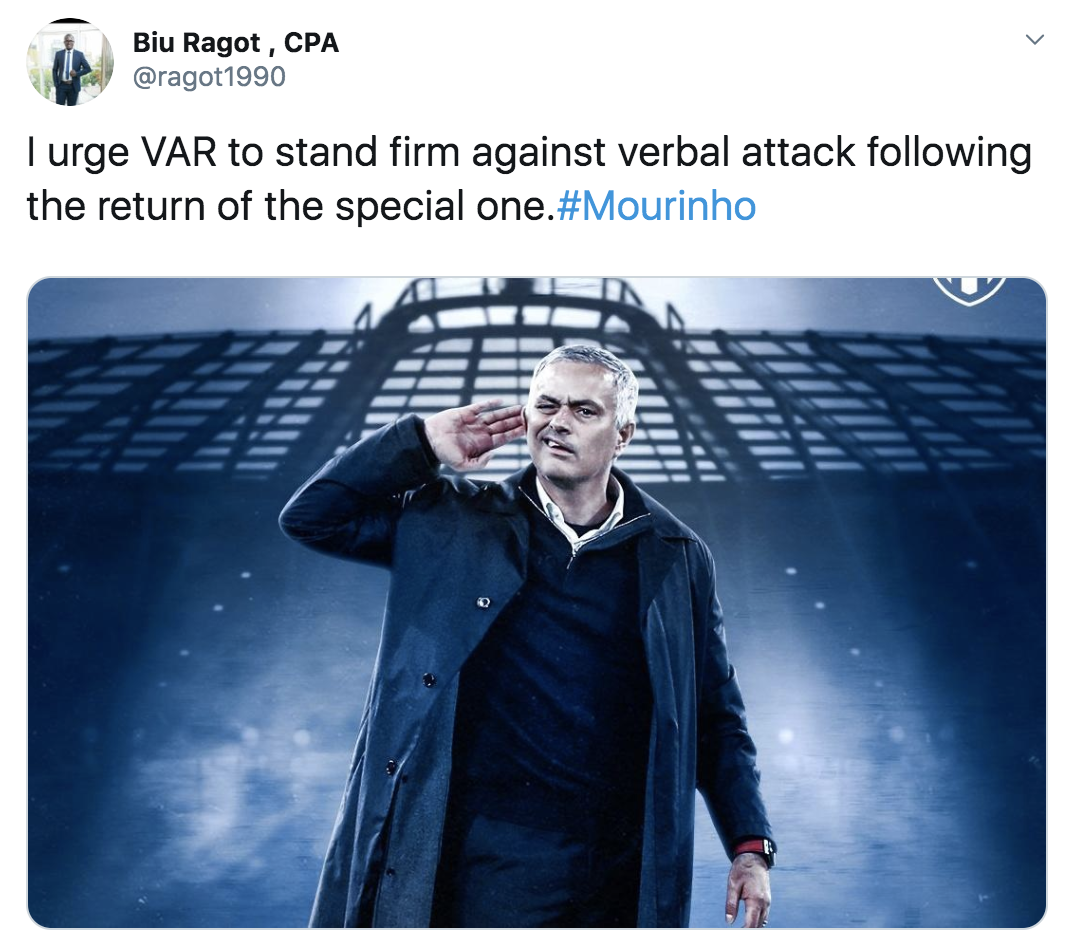This screenshot has height=950, width=1070.
Task: Click the 'CPA' suffix in author name
Action: point(311,43)
